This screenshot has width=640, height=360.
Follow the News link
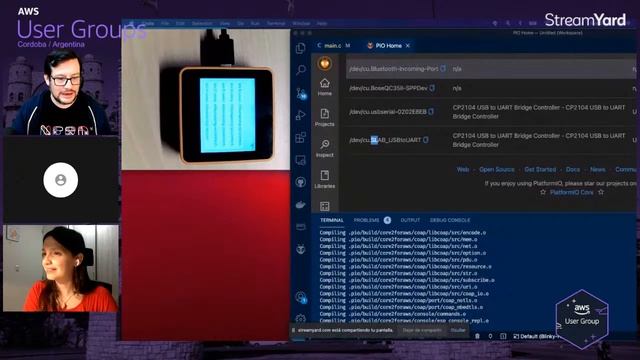(x=598, y=169)
